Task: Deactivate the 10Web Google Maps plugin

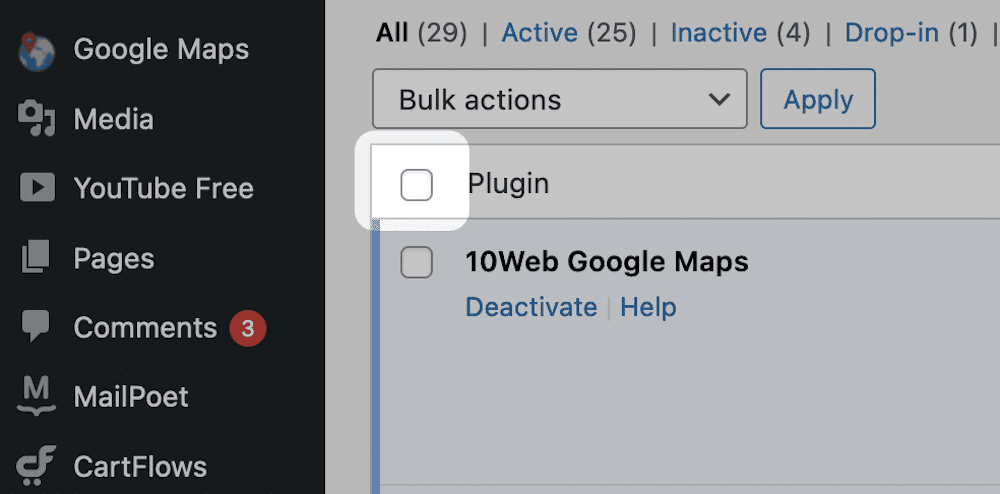Action: [531, 307]
